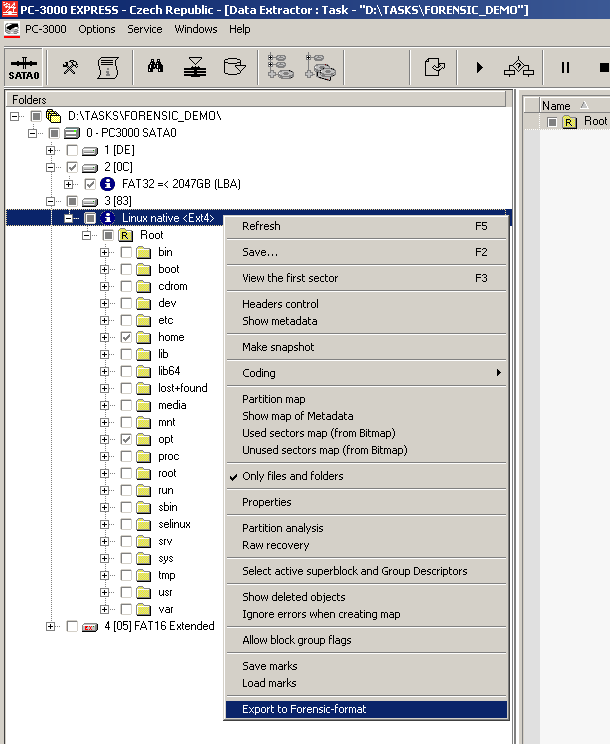Choose Export to Forensic-format from context menu

coord(304,709)
